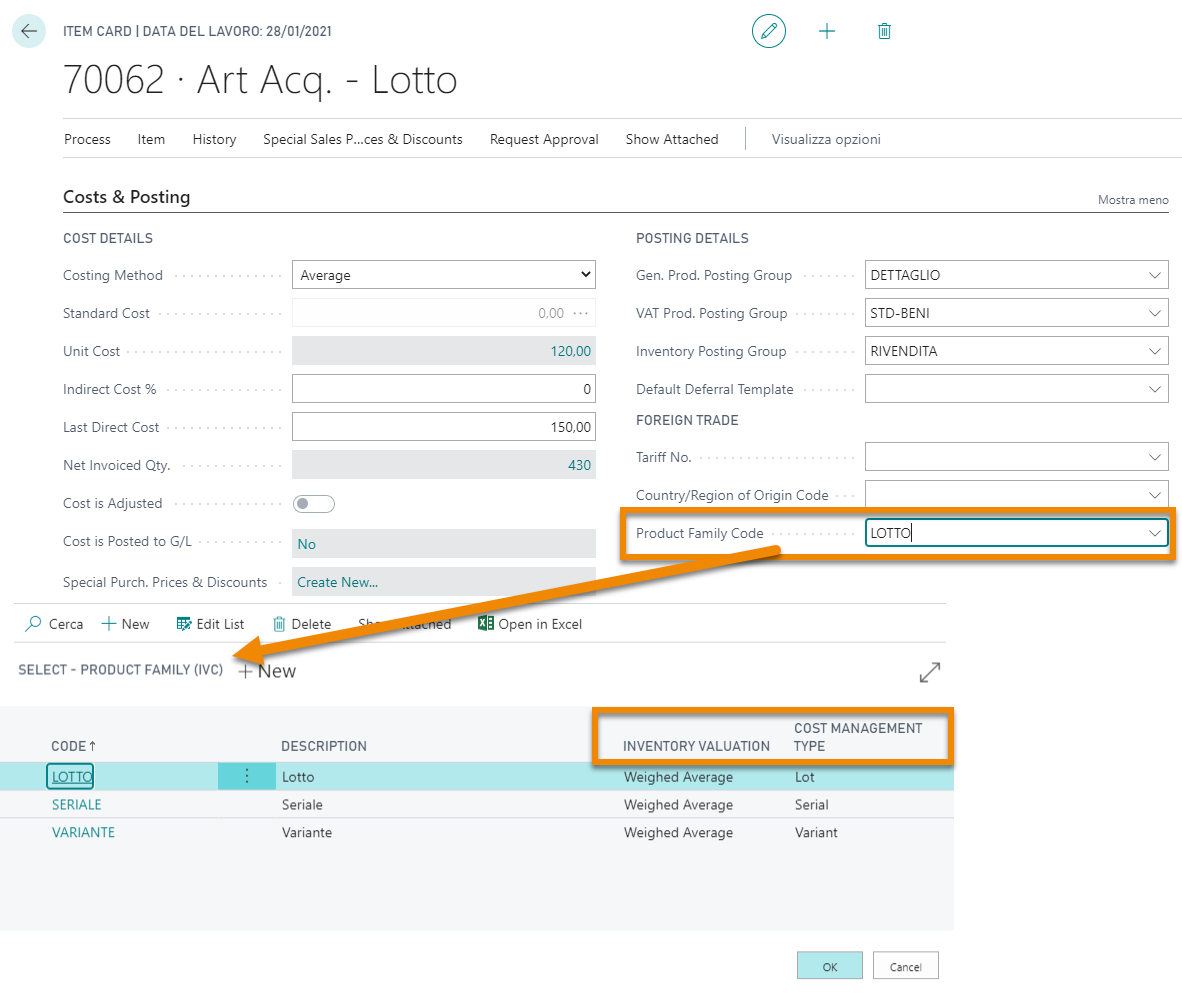Toggle the Cost is Adjusted switch
The height and width of the screenshot is (994, 1182).
(314, 503)
